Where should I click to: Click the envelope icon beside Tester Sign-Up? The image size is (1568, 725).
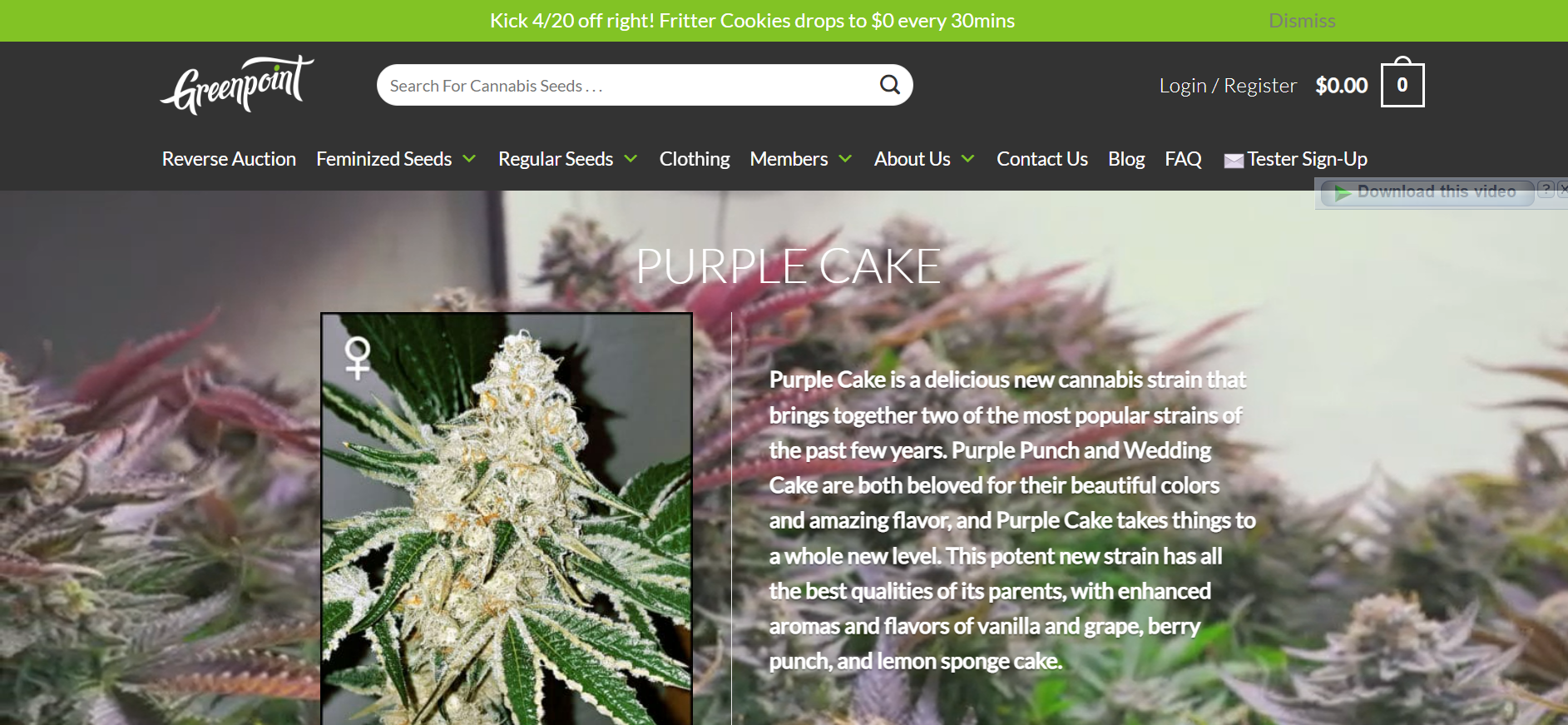[x=1234, y=161]
